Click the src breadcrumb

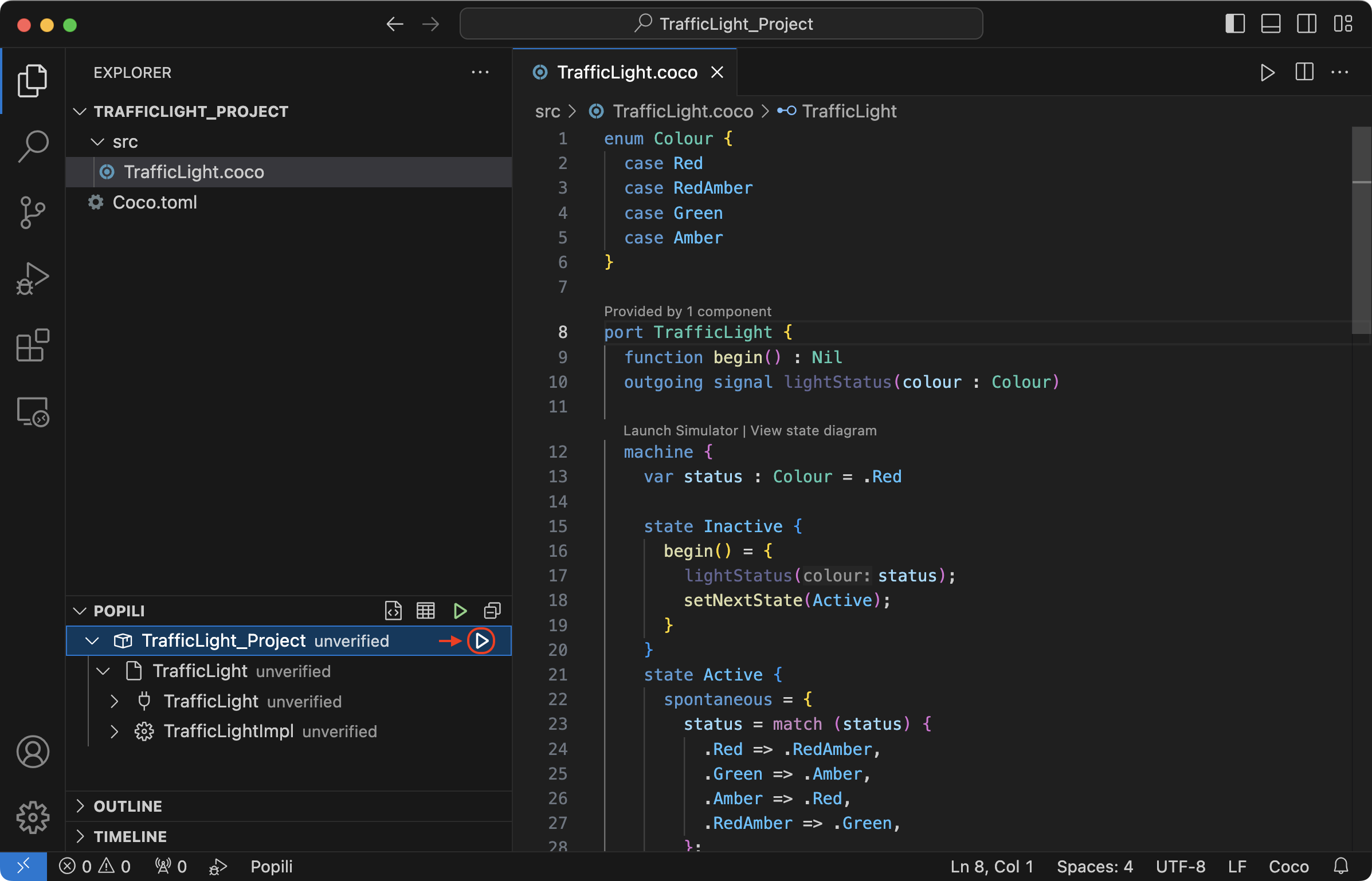click(x=547, y=111)
